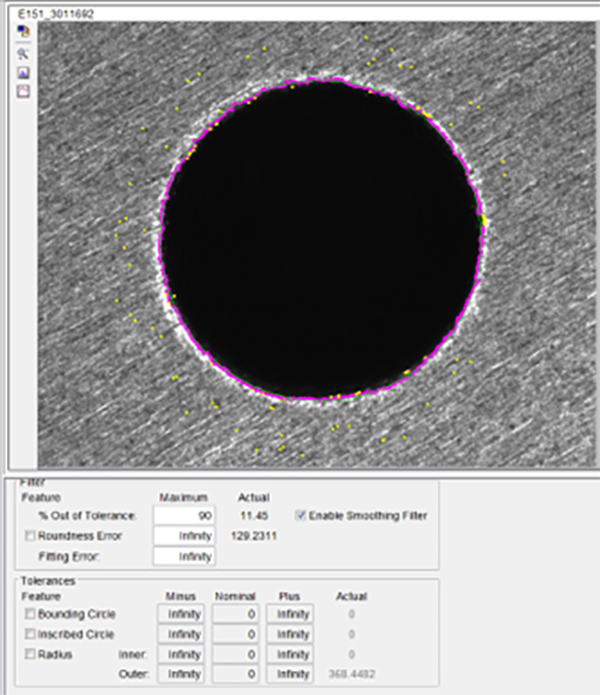The width and height of the screenshot is (600, 695).
Task: Click the top color display toolbar icon
Action: [23, 32]
